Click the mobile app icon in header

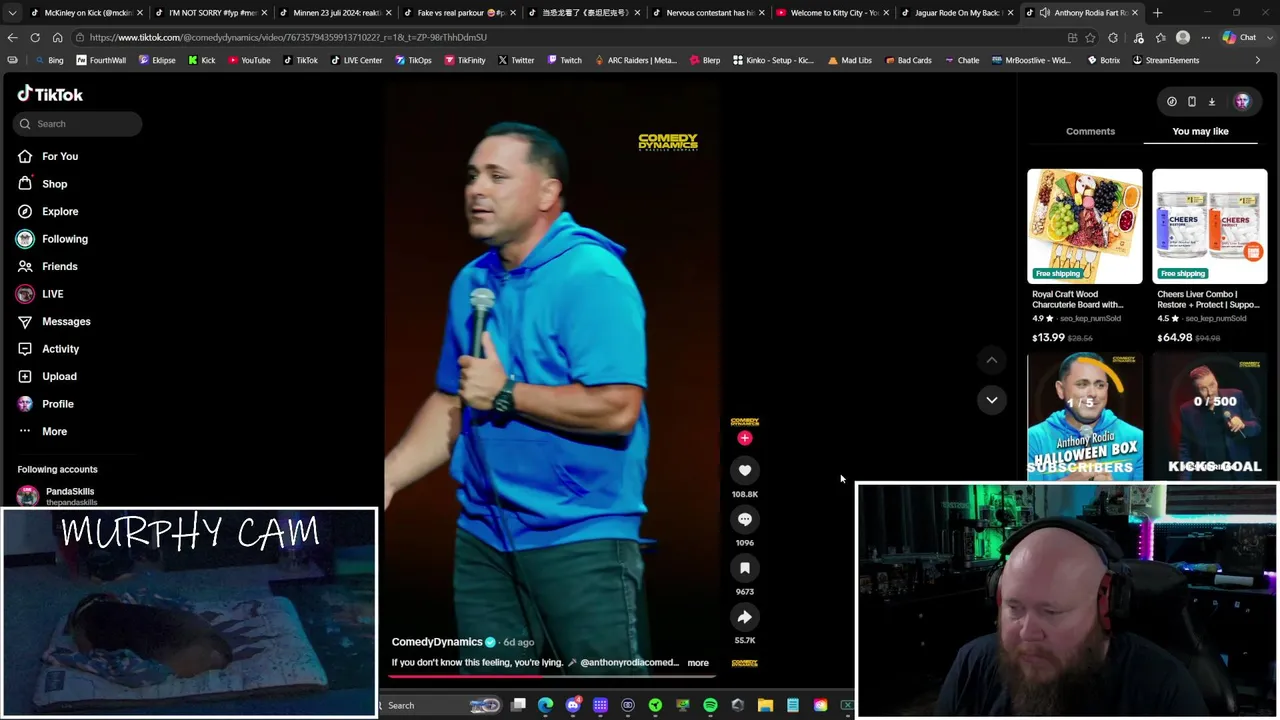[1192, 101]
